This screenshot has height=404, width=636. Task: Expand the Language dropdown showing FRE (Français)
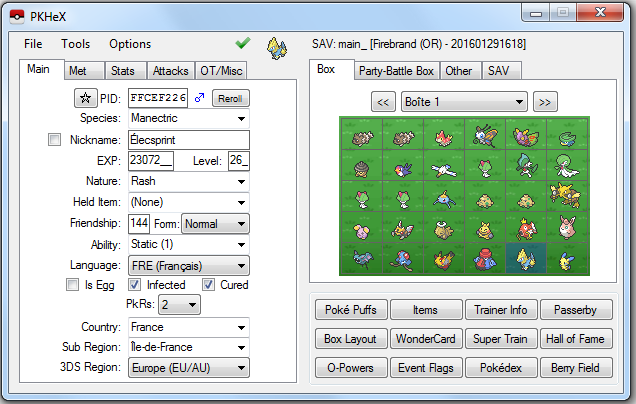189,266
